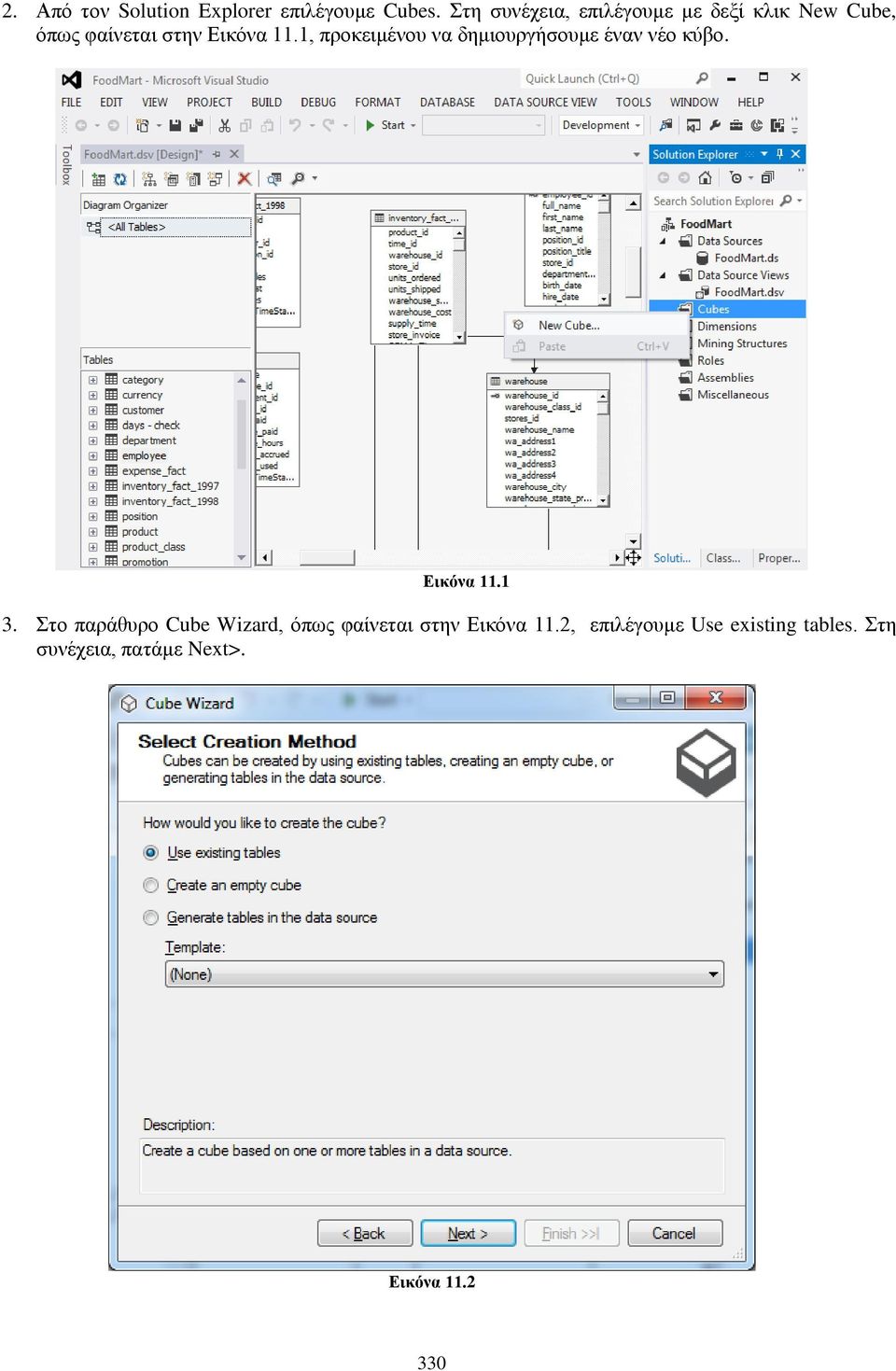
Task: Open the Template (None) dropdown
Action: [x=444, y=974]
